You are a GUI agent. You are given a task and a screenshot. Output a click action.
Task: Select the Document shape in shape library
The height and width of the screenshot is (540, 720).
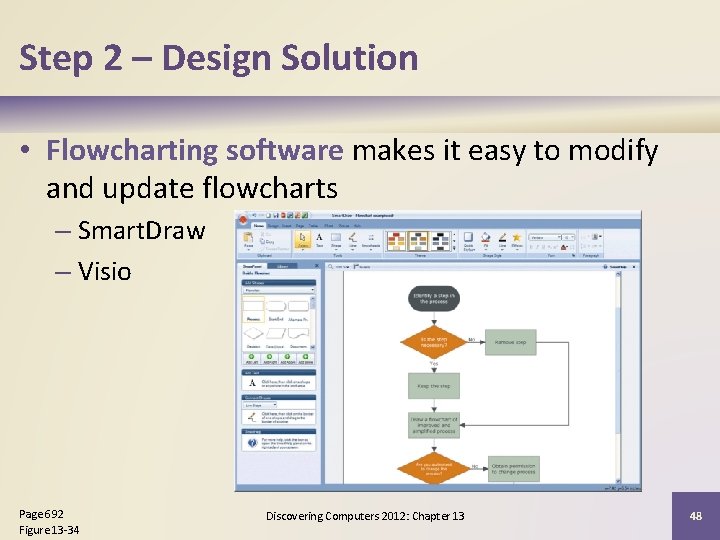298,336
